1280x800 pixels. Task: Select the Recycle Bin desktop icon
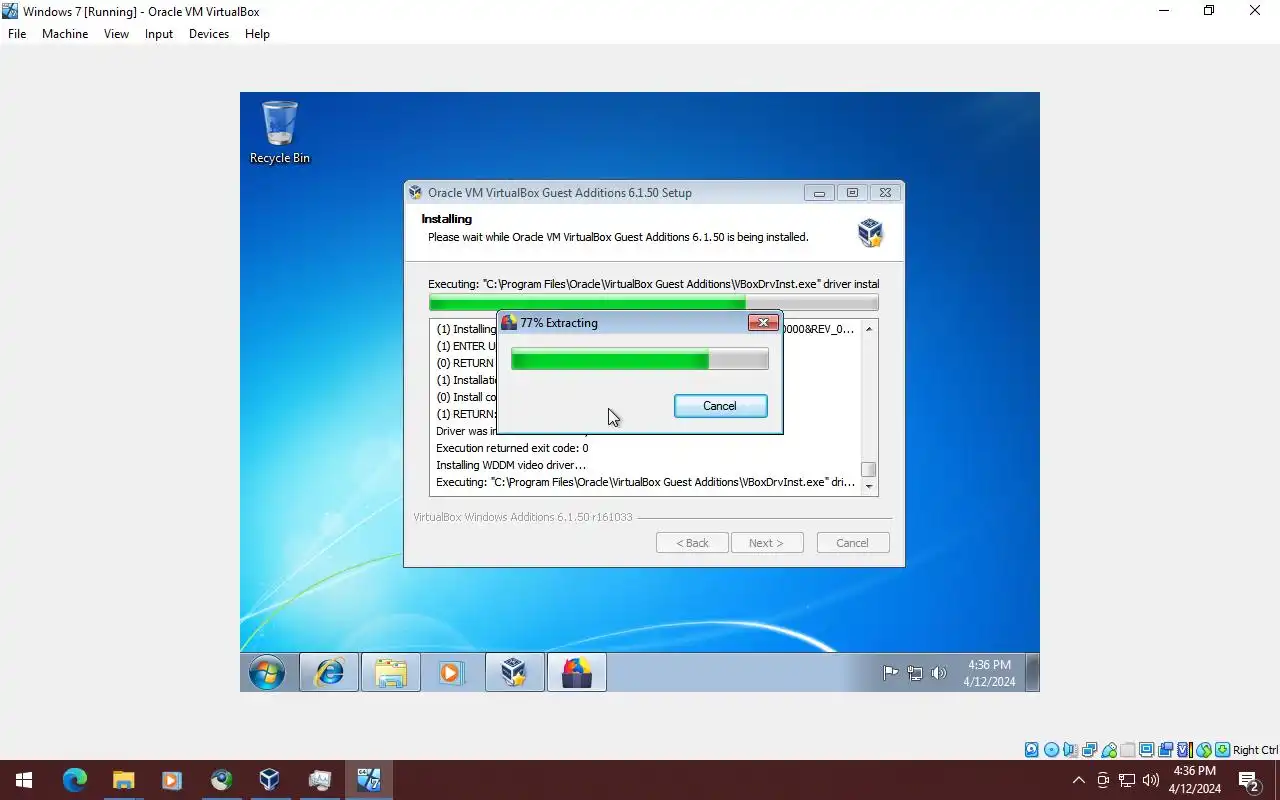pos(280,132)
